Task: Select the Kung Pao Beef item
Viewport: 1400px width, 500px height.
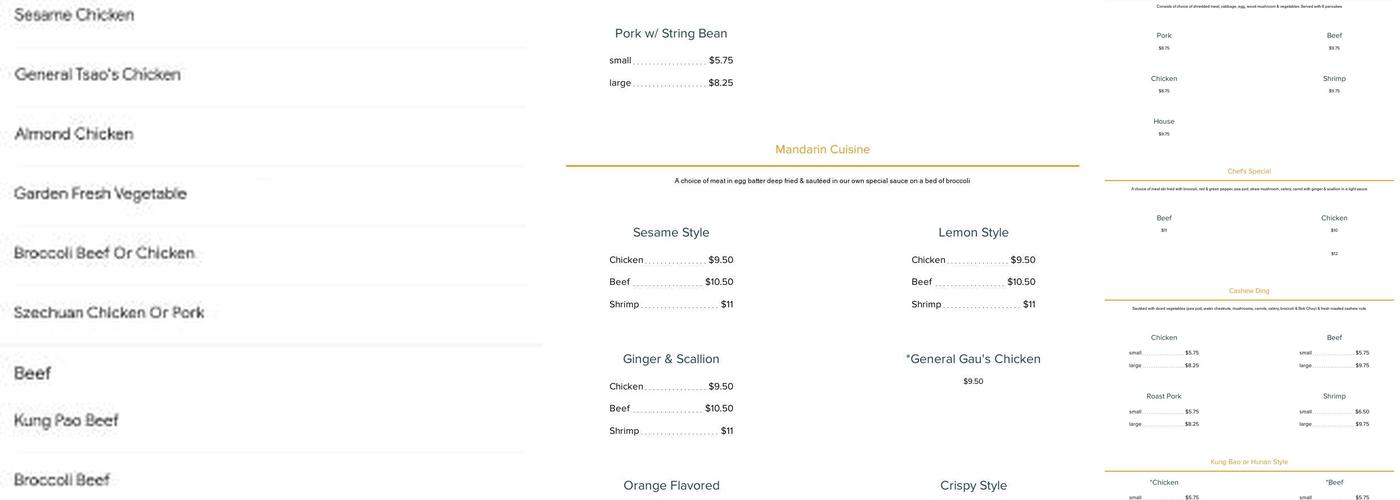Action: click(66, 420)
